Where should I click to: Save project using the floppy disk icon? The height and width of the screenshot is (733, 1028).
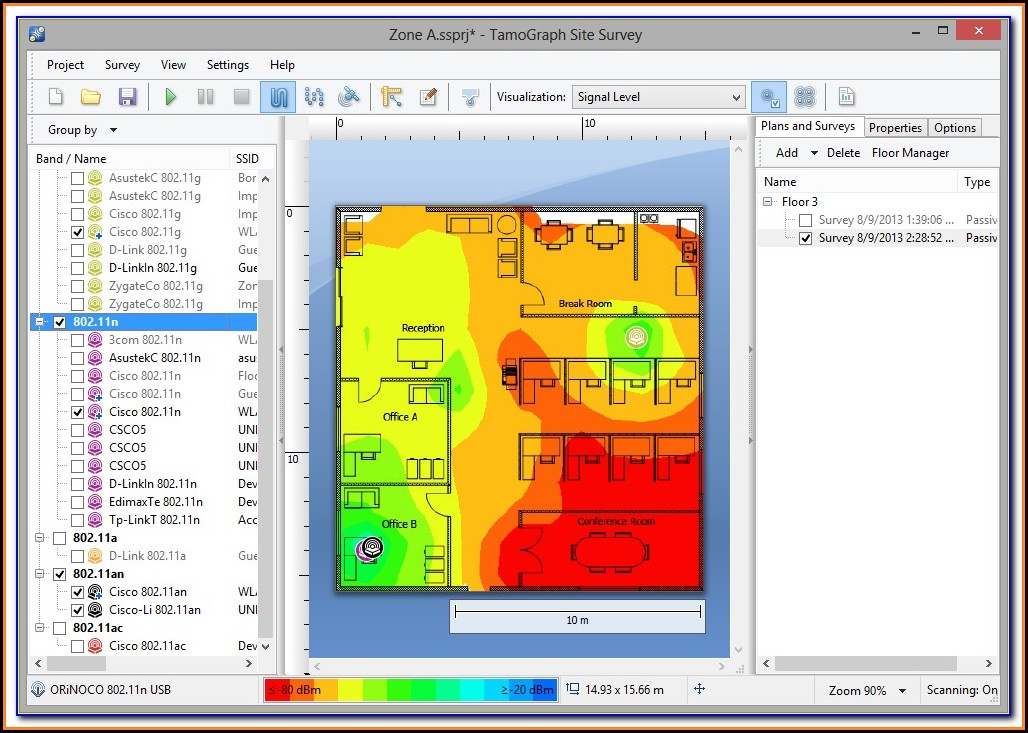[127, 97]
